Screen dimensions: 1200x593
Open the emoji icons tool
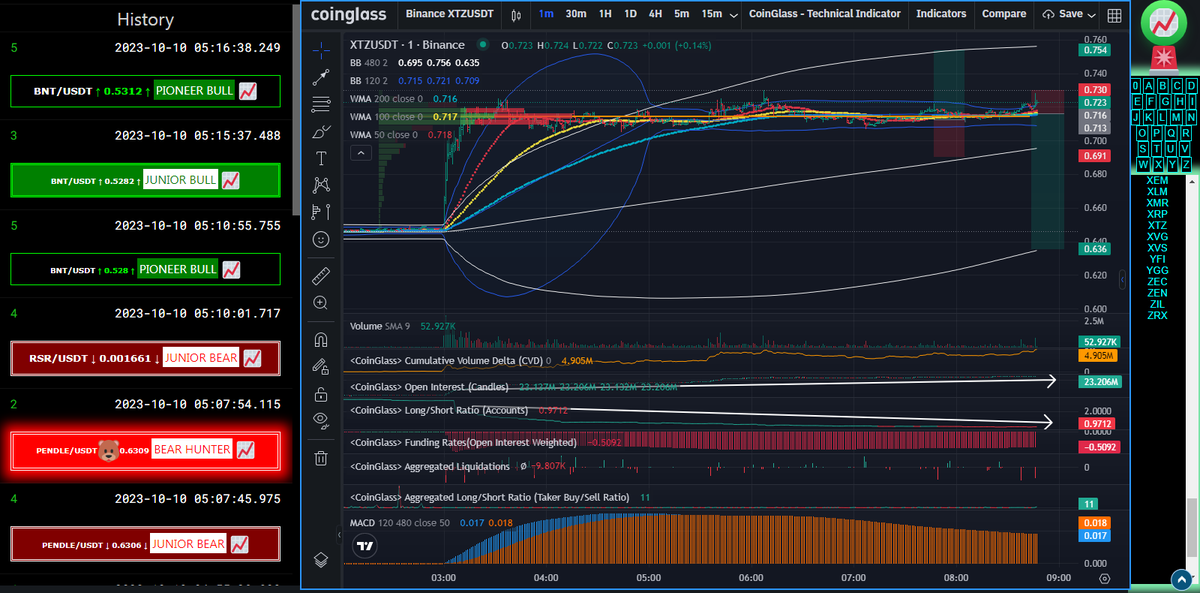[321, 239]
